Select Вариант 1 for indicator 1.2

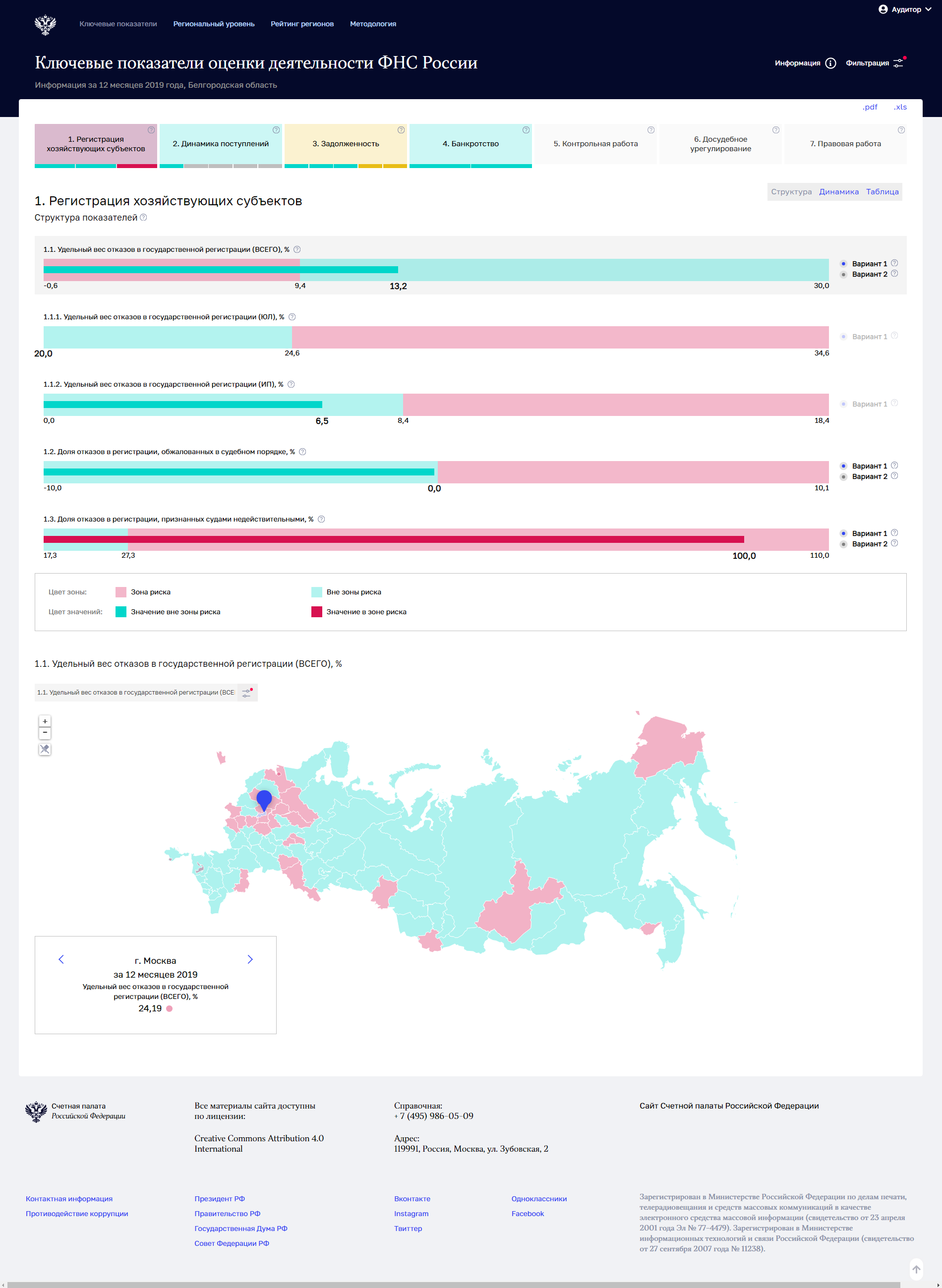point(843,466)
